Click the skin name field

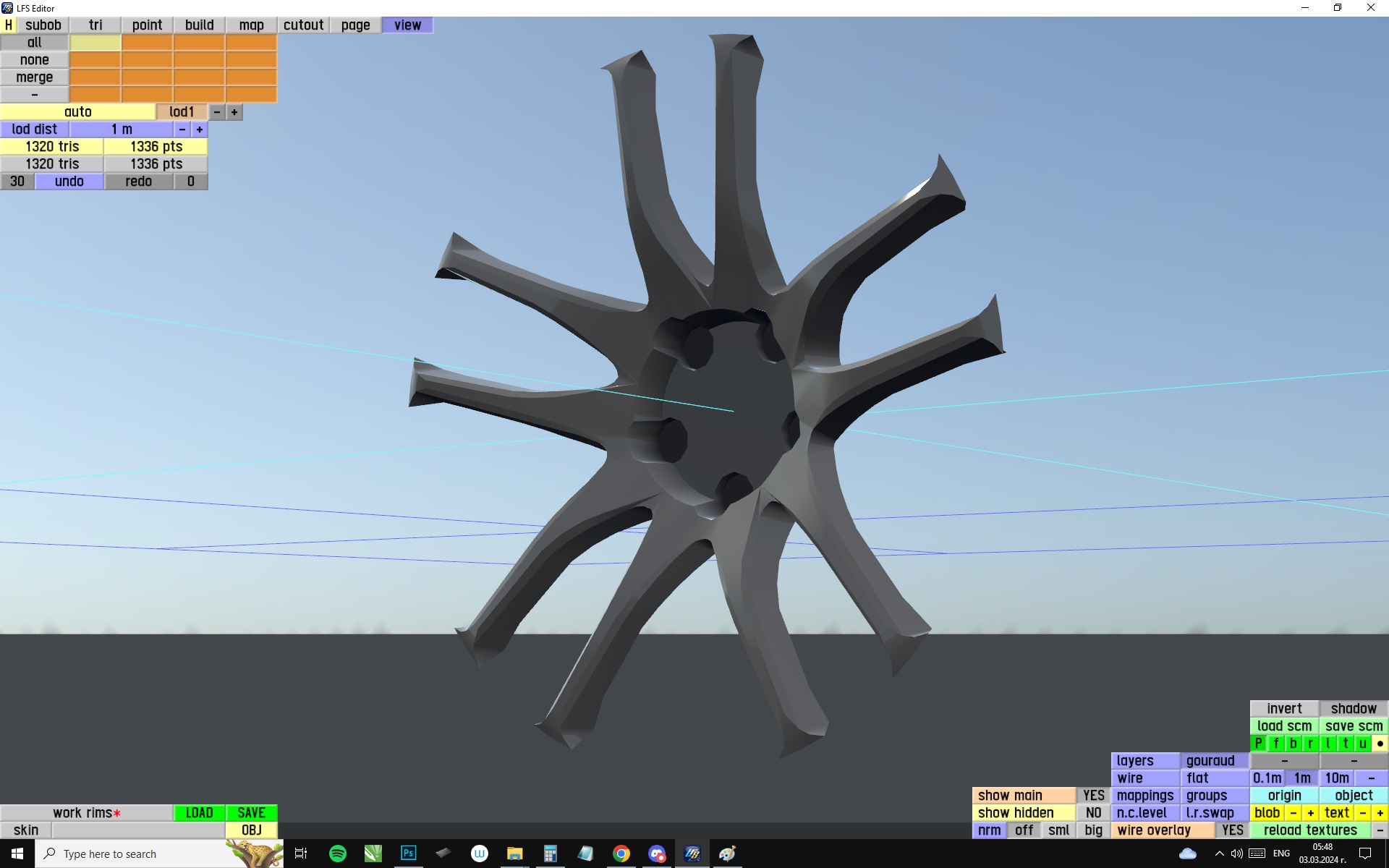138,830
